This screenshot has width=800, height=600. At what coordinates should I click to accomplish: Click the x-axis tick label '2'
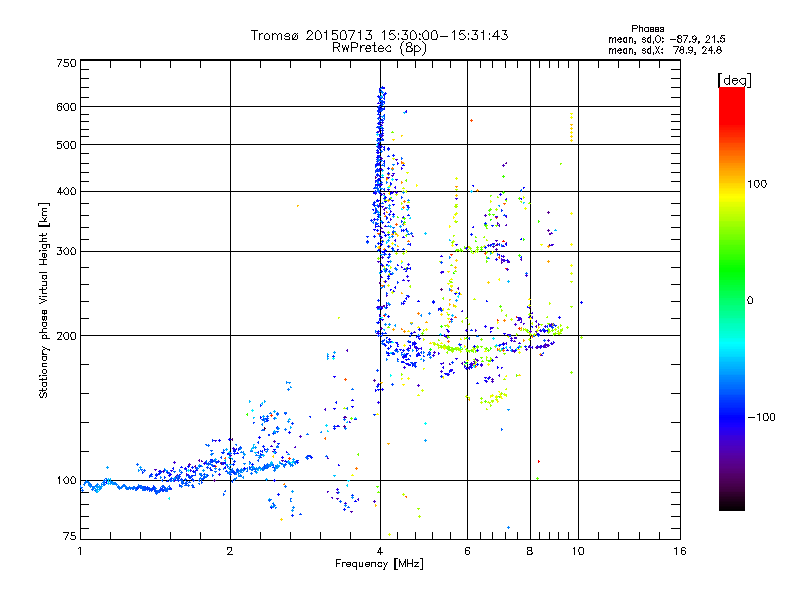(x=230, y=551)
